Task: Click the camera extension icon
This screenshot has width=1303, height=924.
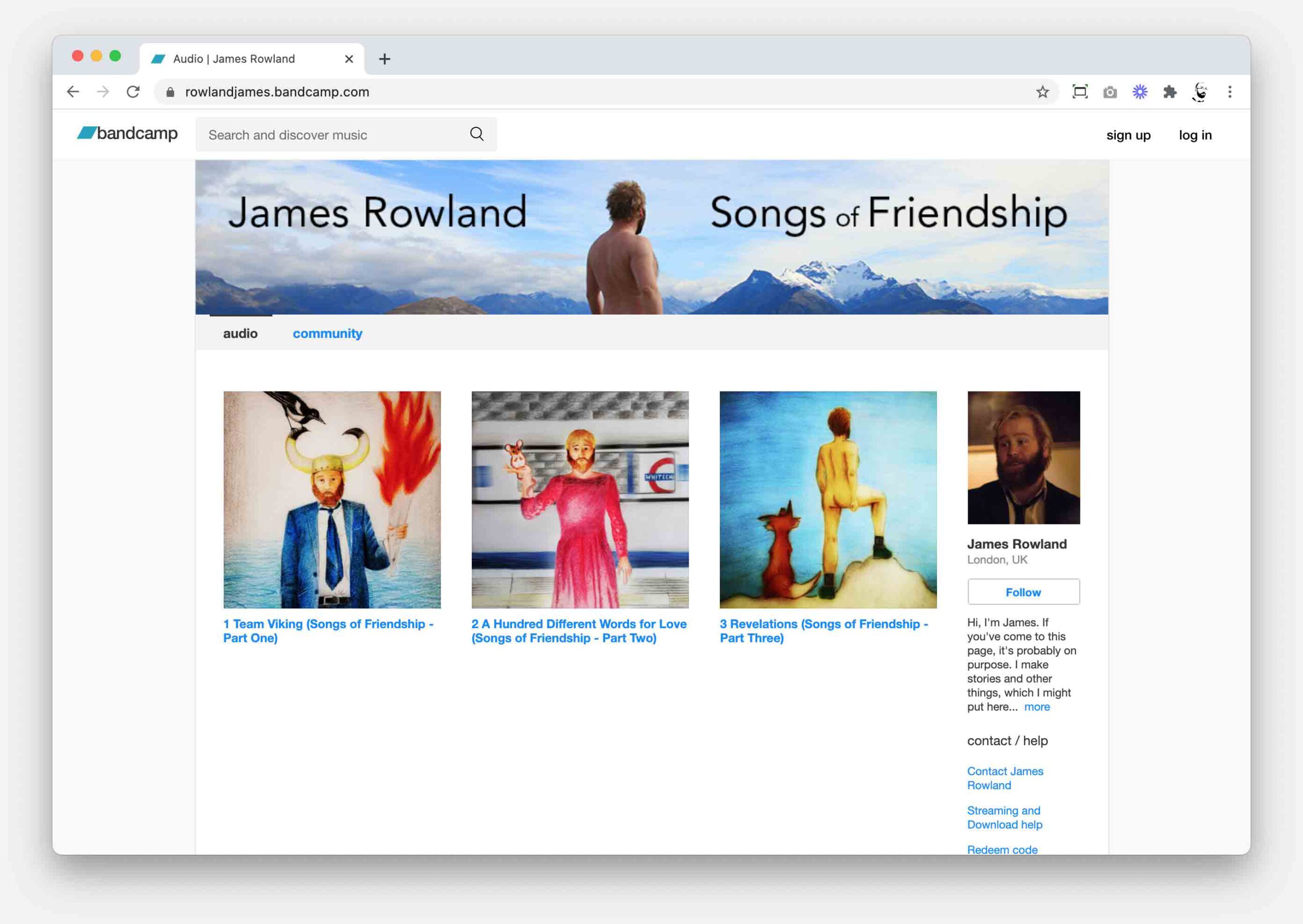Action: [x=1110, y=92]
